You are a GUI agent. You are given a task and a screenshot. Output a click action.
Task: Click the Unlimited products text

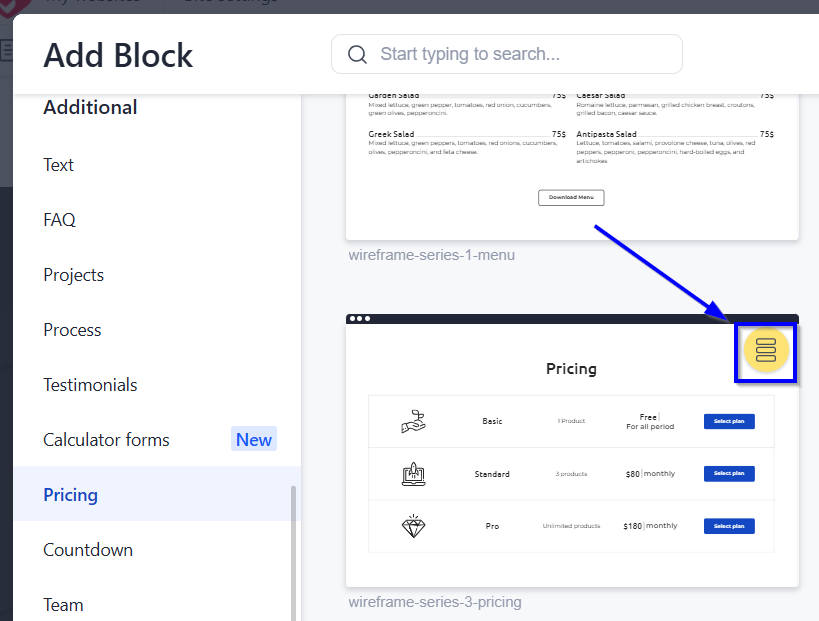(571, 526)
